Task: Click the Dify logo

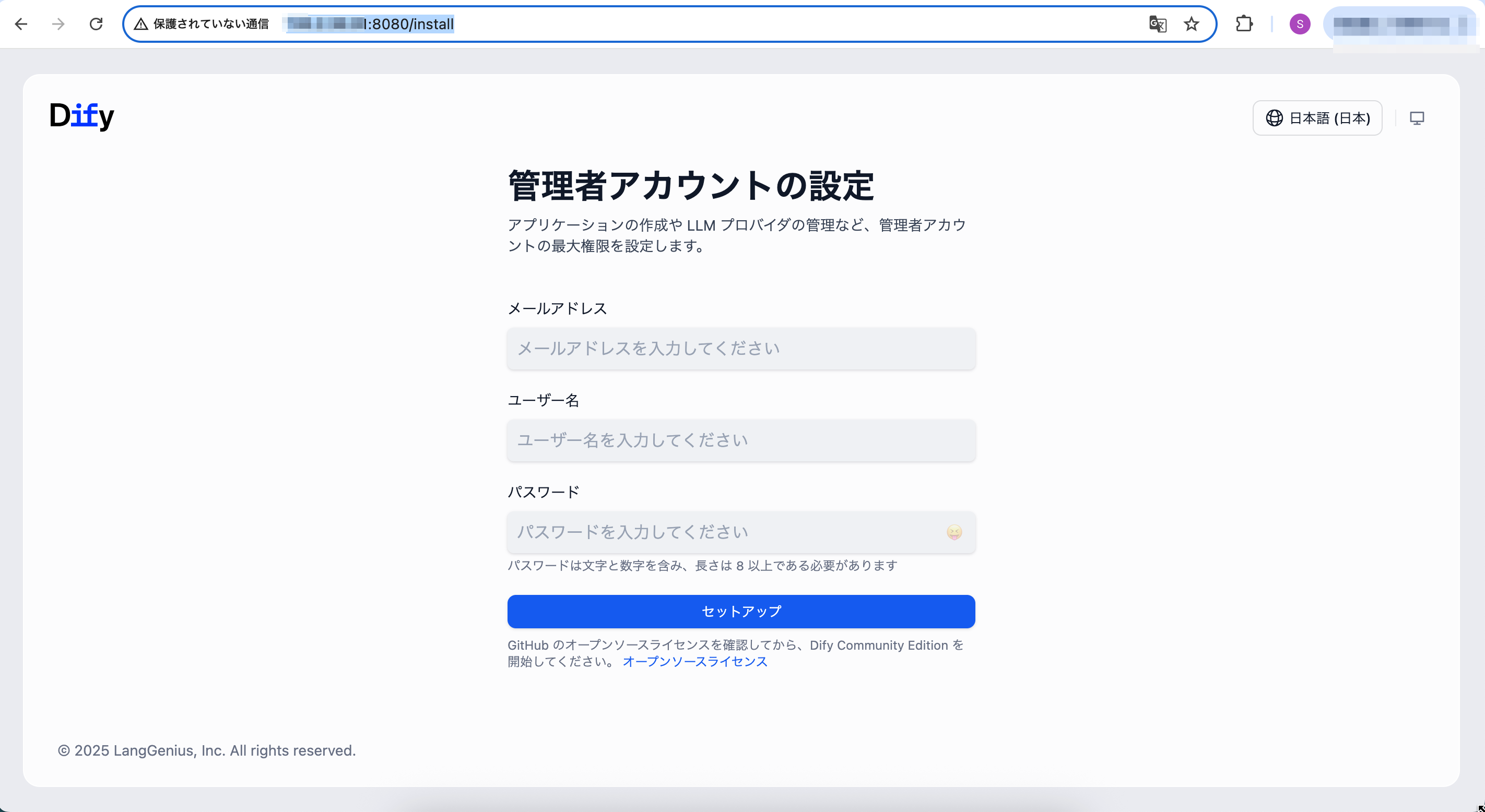Action: 82,116
